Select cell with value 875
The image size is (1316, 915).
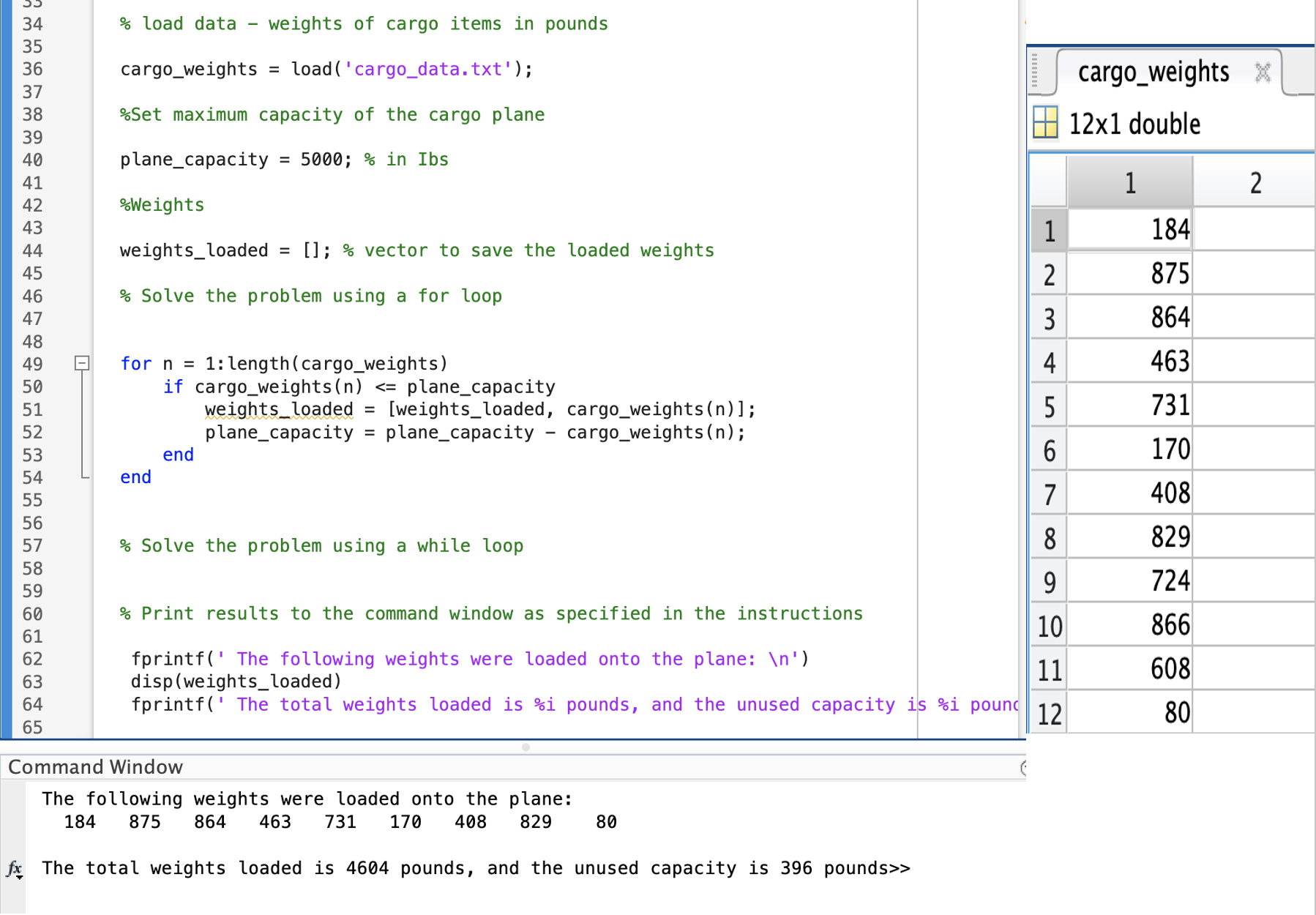[x=1130, y=274]
